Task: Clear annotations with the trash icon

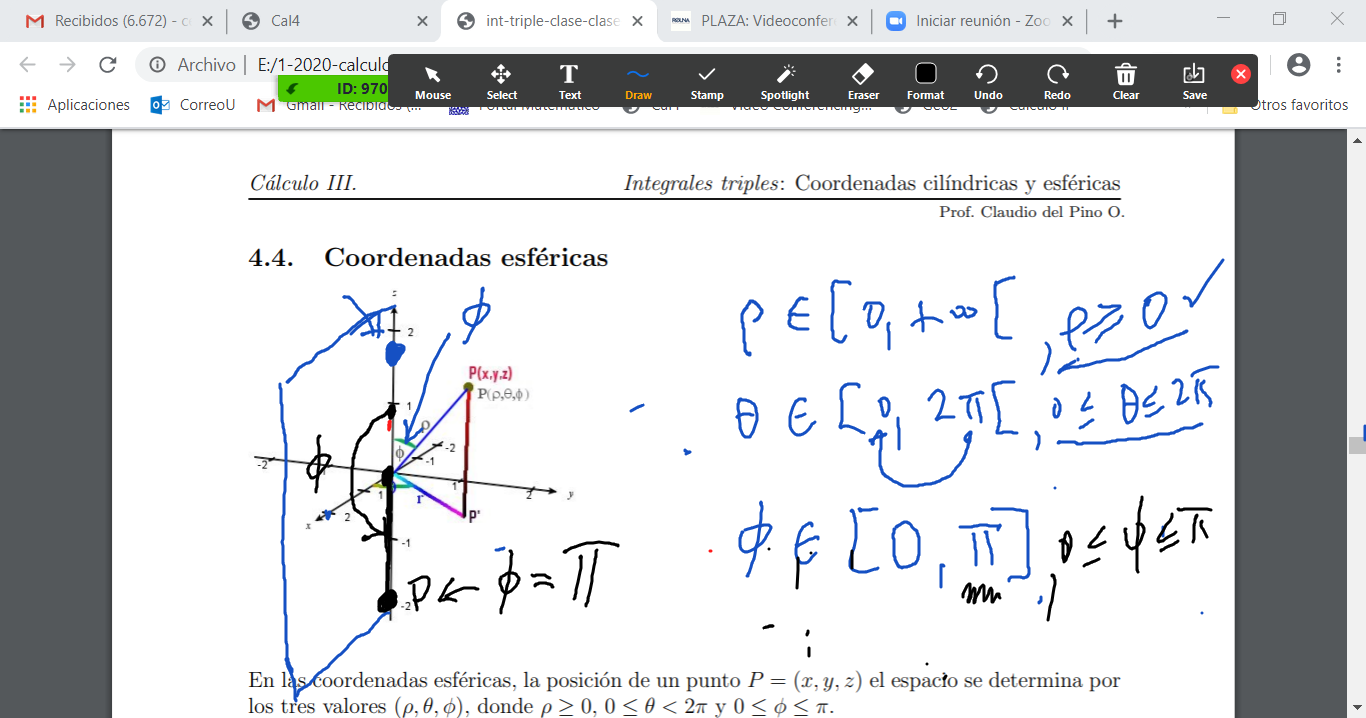Action: pos(1126,81)
